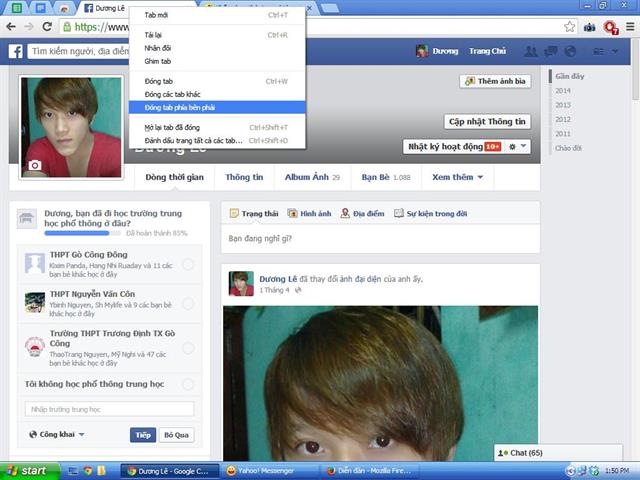Expand the header account dropdown arrow

tap(615, 51)
